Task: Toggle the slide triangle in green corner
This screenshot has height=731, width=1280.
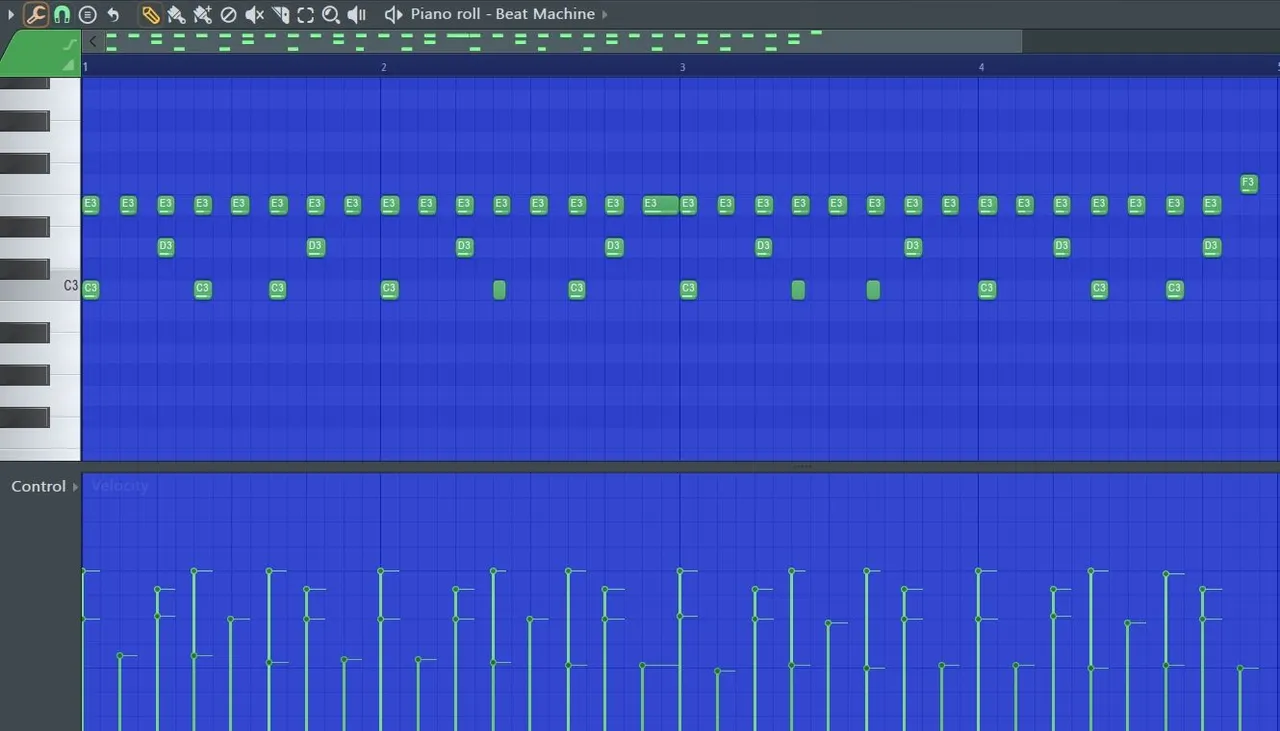Action: pos(69,65)
